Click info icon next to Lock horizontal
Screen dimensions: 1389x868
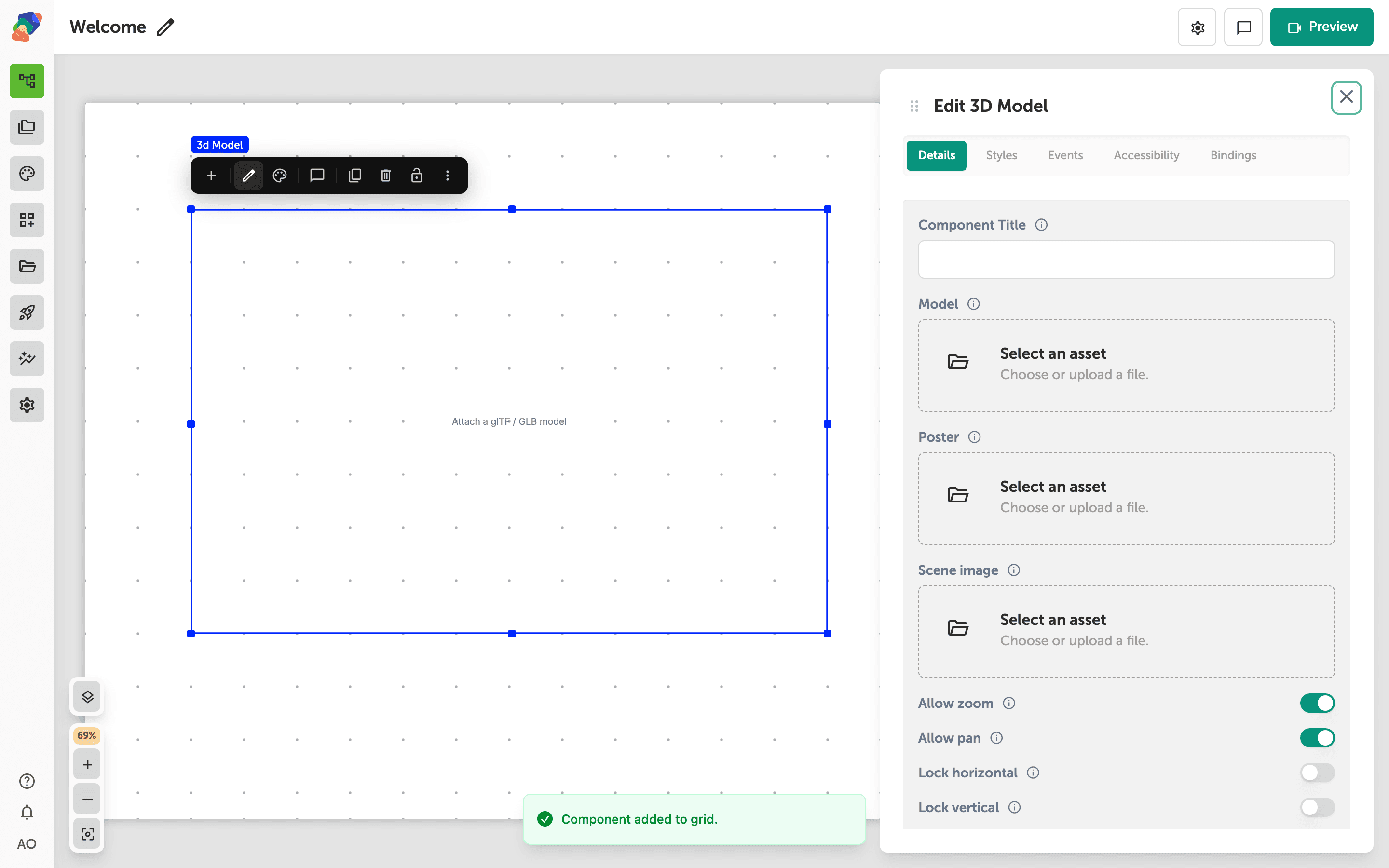click(1033, 773)
